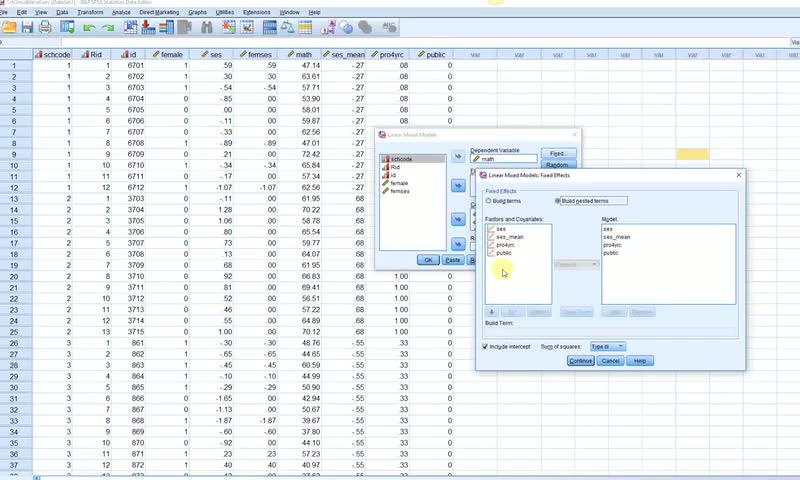Click the Go to case toolbar icon
Viewport: 800px width, 480px height.
point(131,27)
